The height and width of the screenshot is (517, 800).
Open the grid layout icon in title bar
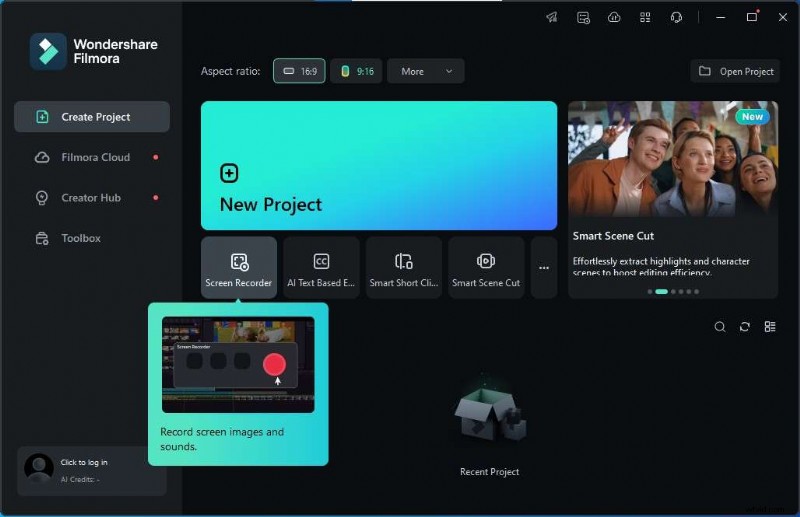645,17
